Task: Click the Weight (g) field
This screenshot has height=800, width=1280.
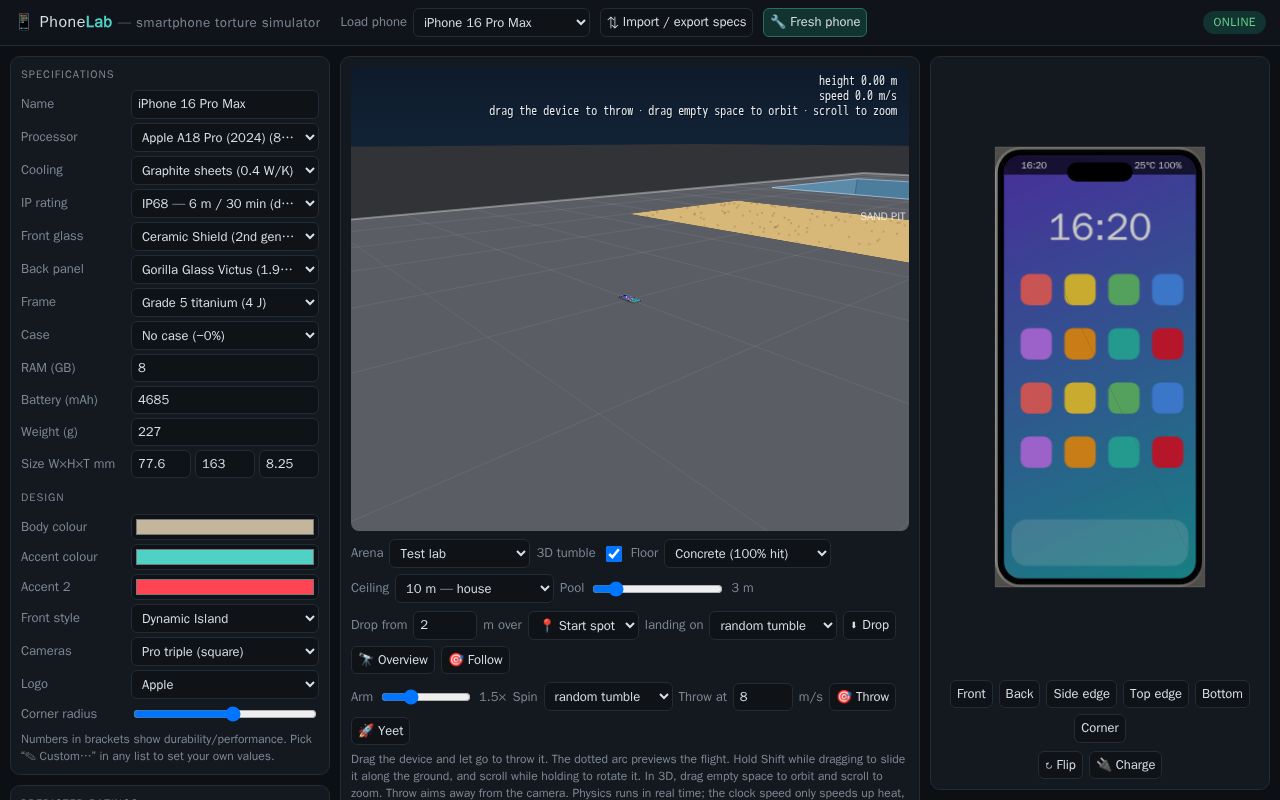Action: 225,431
